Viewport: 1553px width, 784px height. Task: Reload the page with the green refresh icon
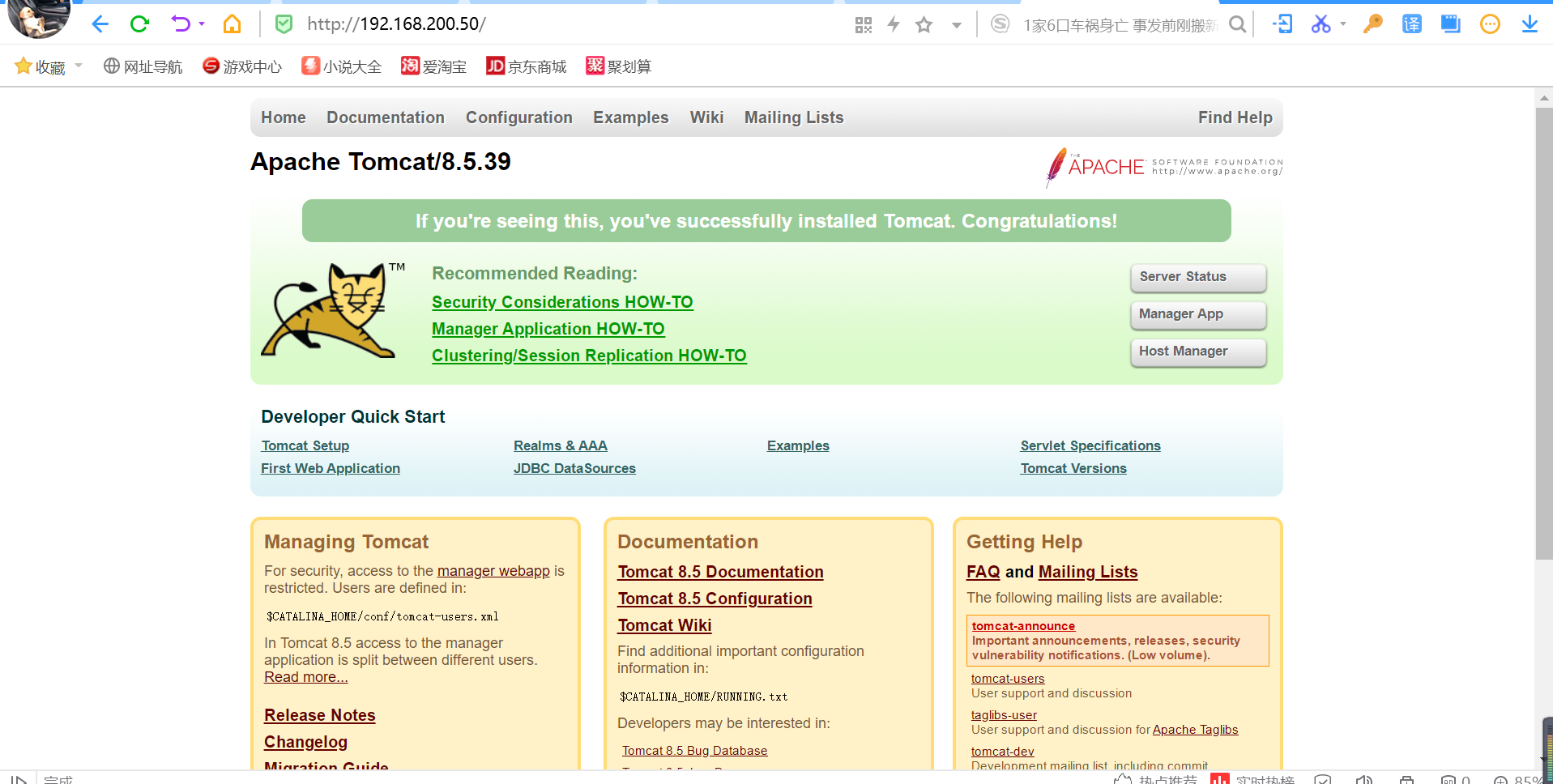(139, 24)
